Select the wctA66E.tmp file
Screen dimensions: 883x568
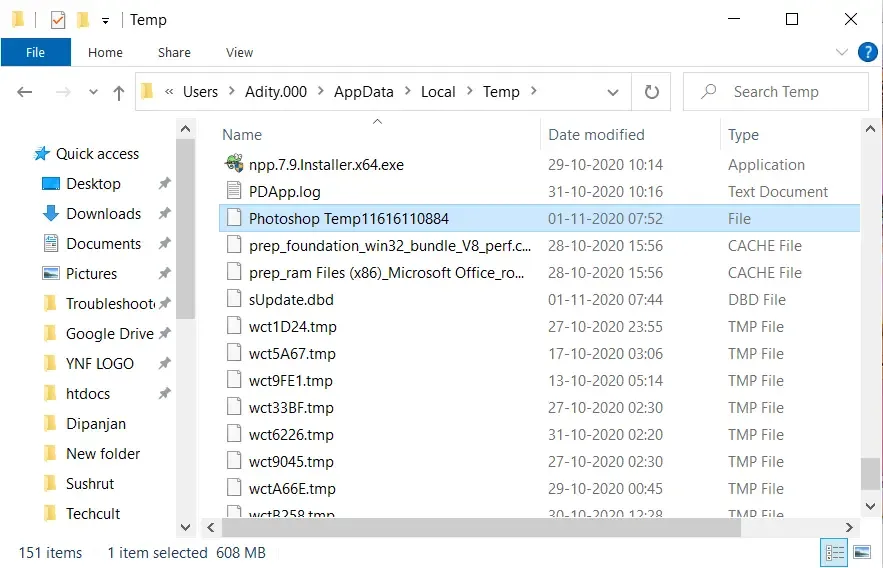[292, 489]
